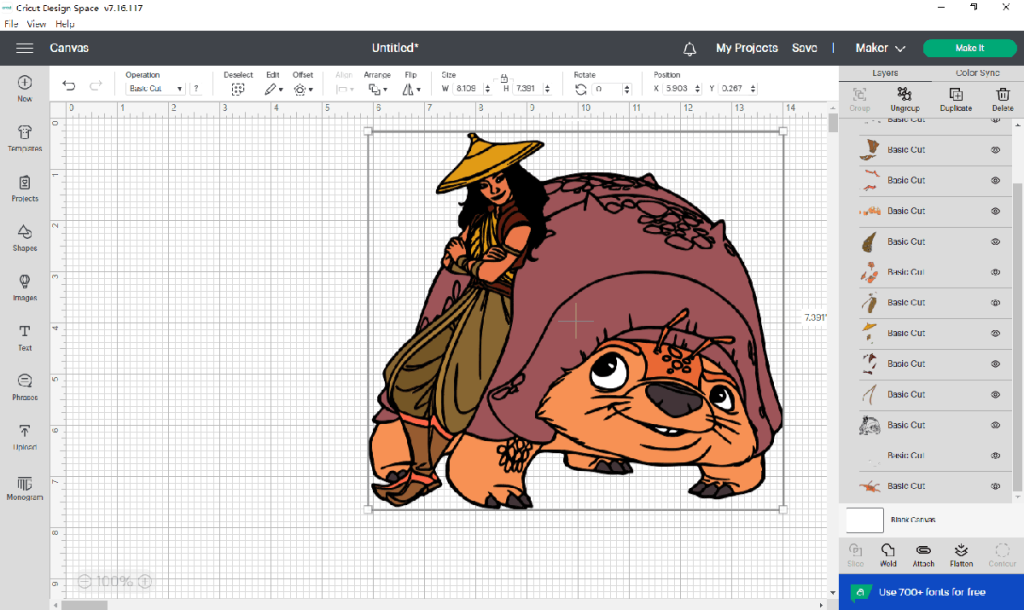Screen dimensions: 1024x610
Task: Switch to the Color Sync tab
Action: tap(976, 73)
